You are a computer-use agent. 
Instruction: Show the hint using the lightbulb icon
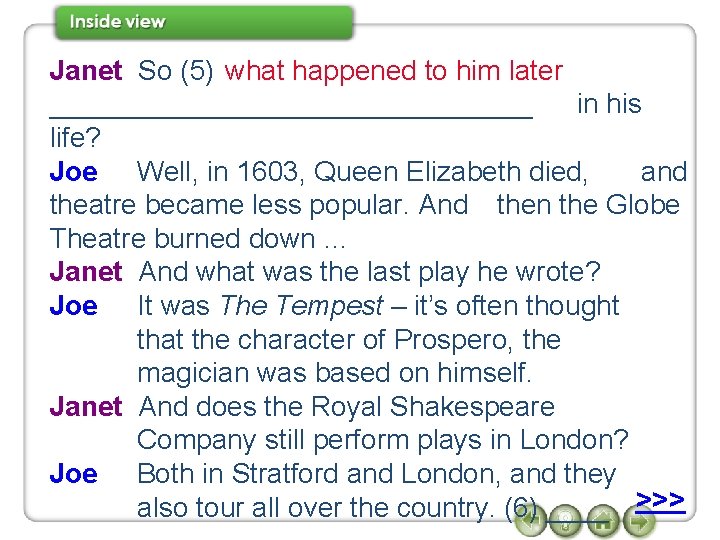567,520
